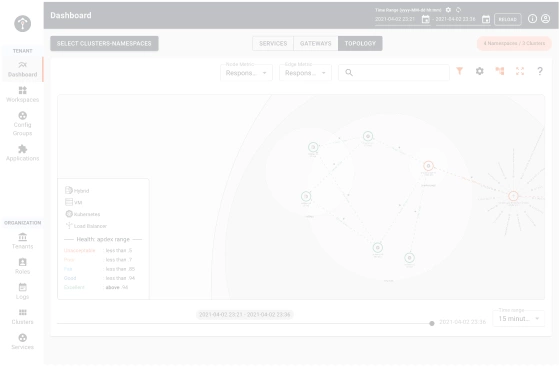This screenshot has height=368, width=559.
Task: Switch to the GATEWAYS tab
Action: pos(316,44)
